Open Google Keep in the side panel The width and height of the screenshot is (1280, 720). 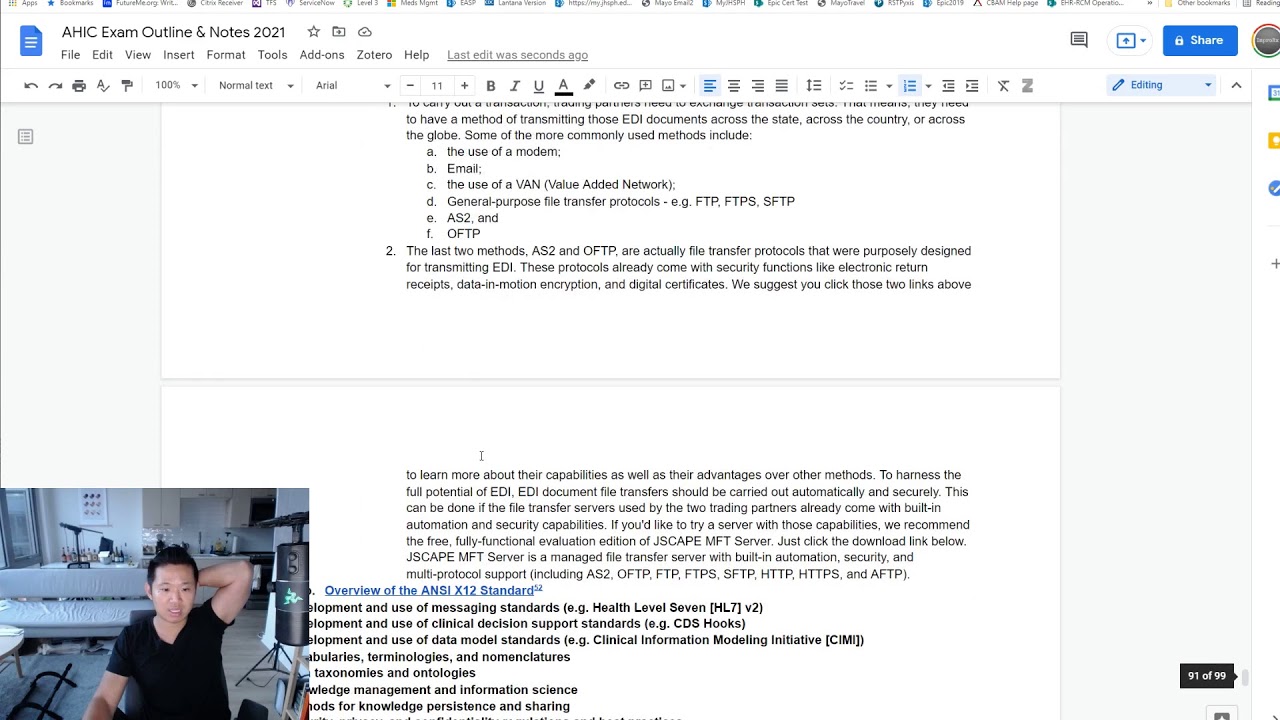1274,141
